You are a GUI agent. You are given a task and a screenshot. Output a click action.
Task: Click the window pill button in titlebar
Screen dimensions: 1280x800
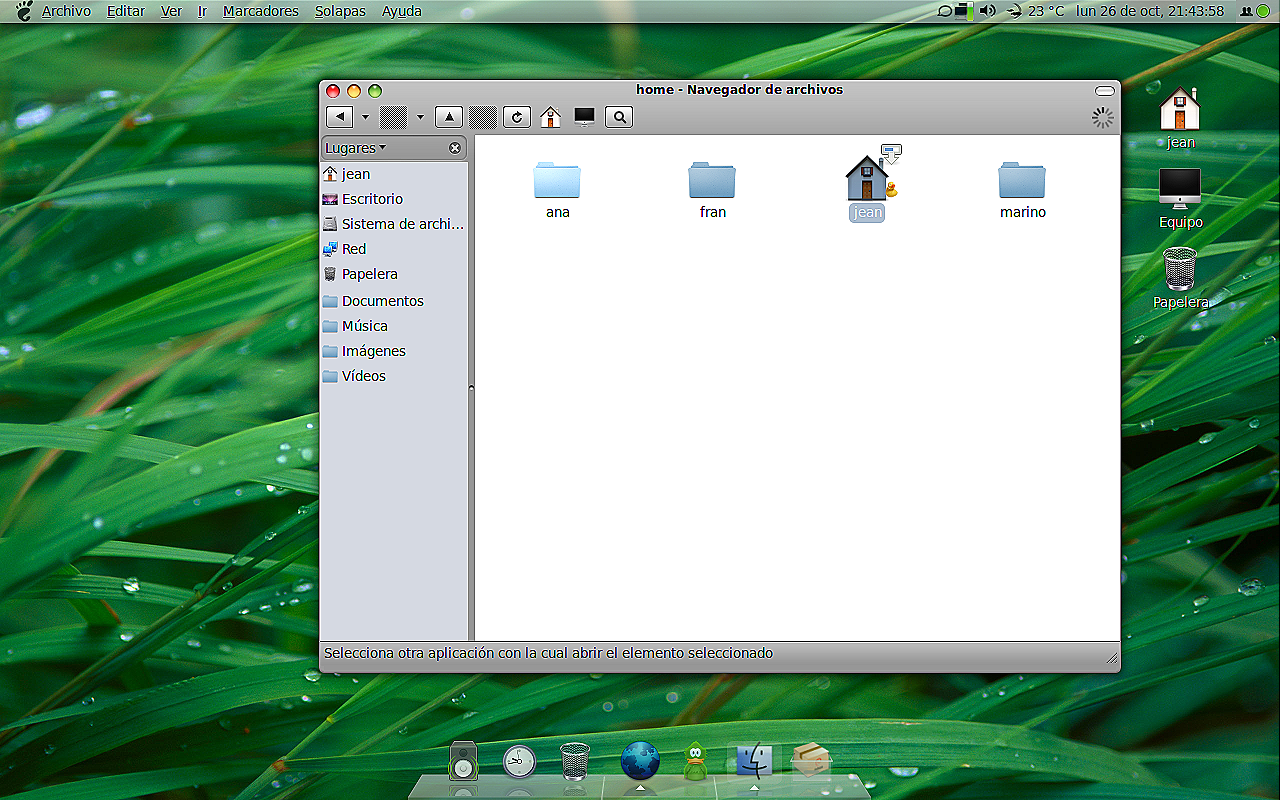click(x=1104, y=90)
